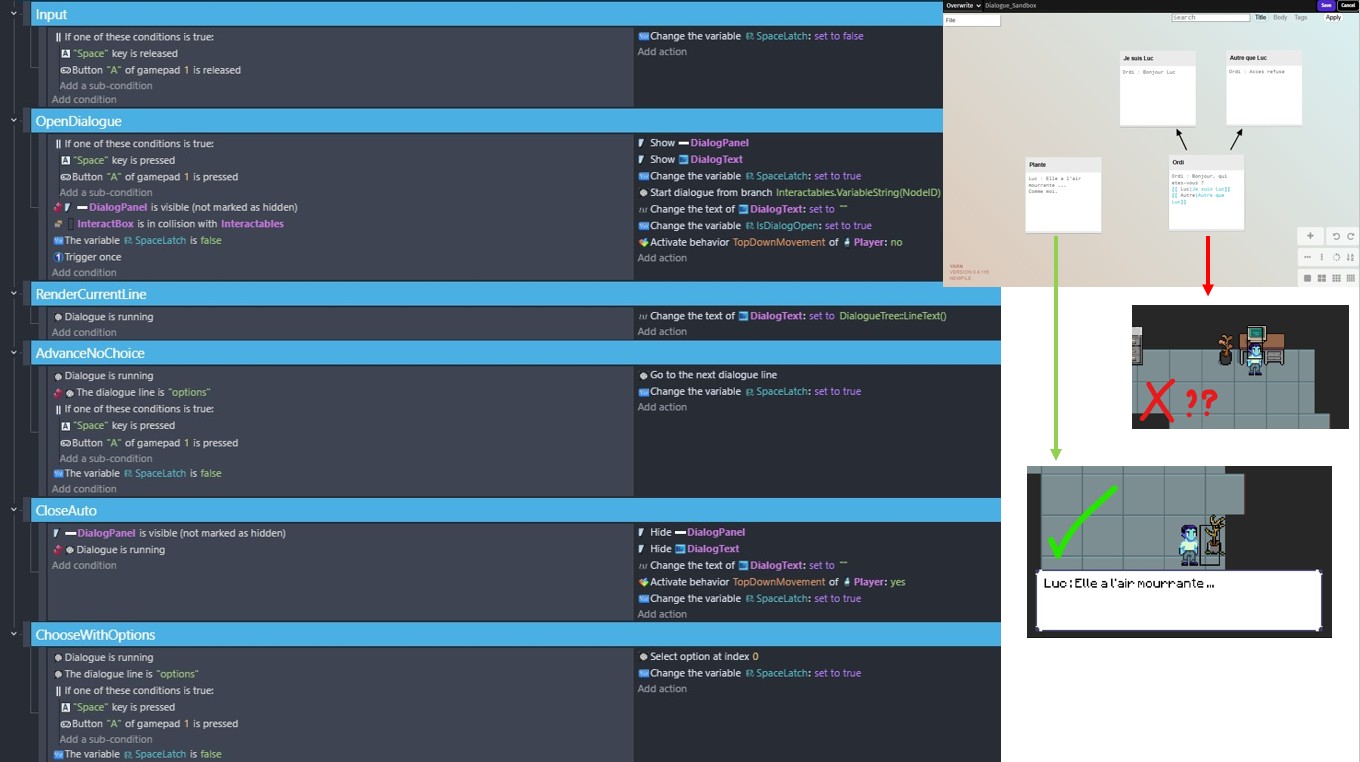Viewport: 1360px width, 762px height.
Task: Click Add condition under RenderCurrentLine
Action: [x=84, y=332]
